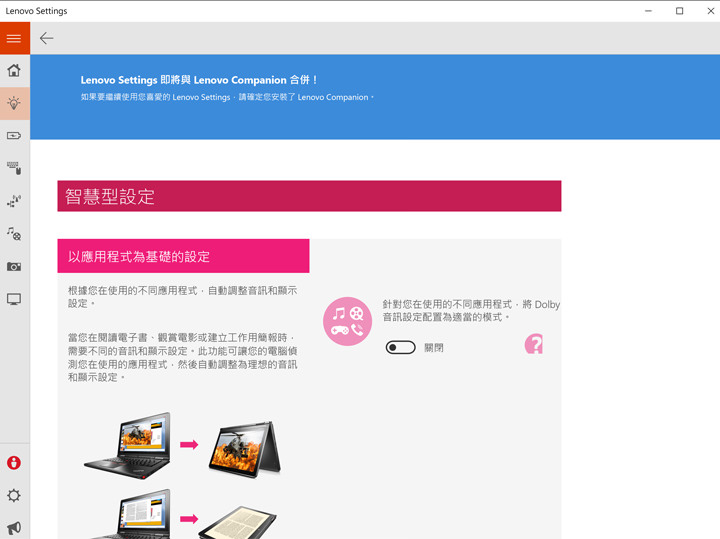Image resolution: width=720 pixels, height=539 pixels.
Task: Click the laptop to e-book tablet illustration
Action: point(182,514)
